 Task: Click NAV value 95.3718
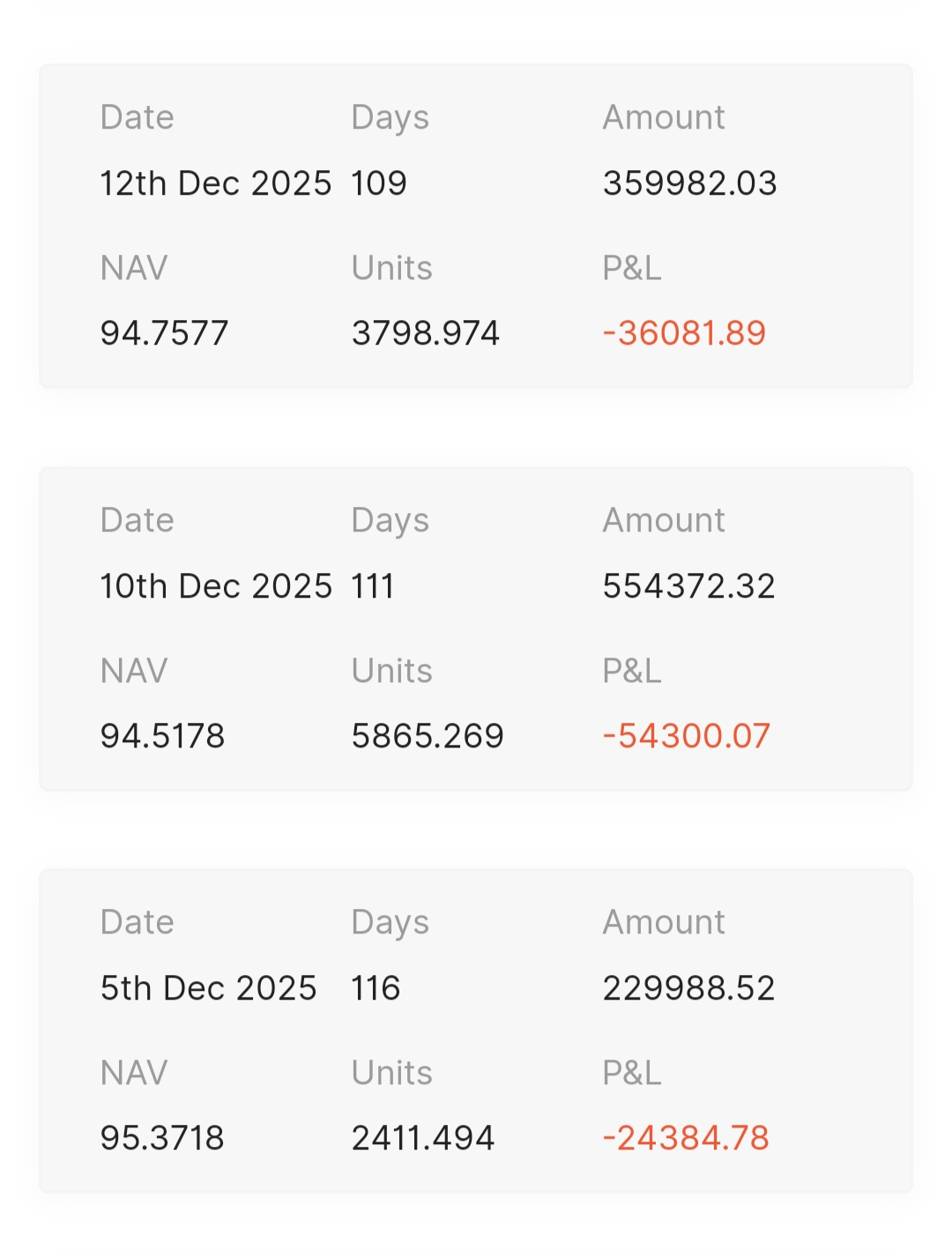(x=162, y=1138)
